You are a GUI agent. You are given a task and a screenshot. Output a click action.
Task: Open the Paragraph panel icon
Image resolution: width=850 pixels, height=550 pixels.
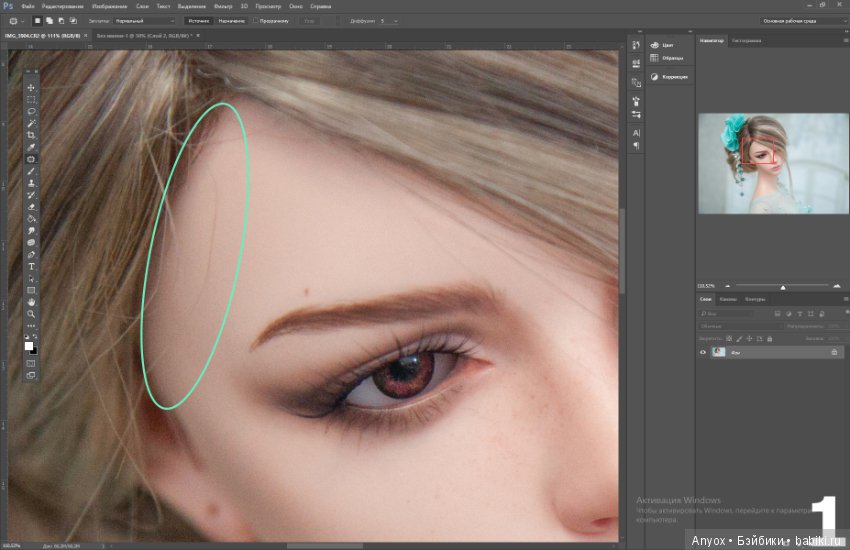636,145
